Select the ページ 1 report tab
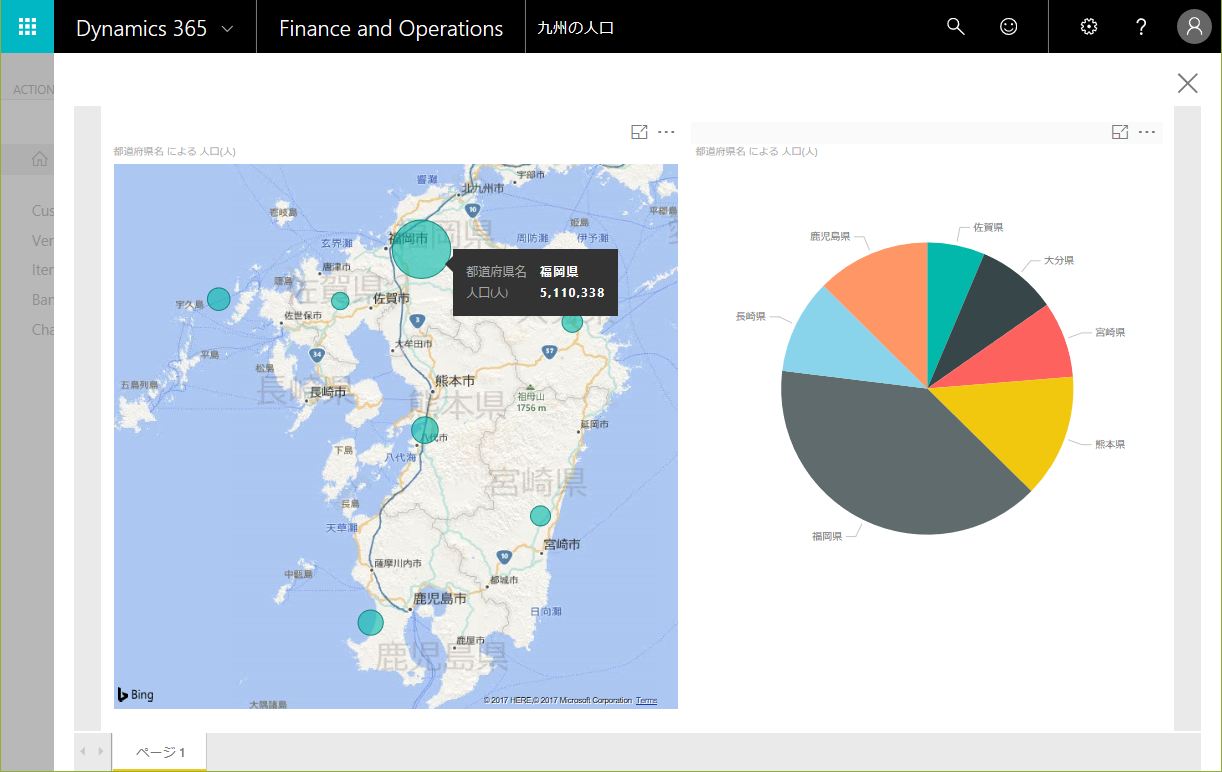The image size is (1222, 772). pos(160,752)
